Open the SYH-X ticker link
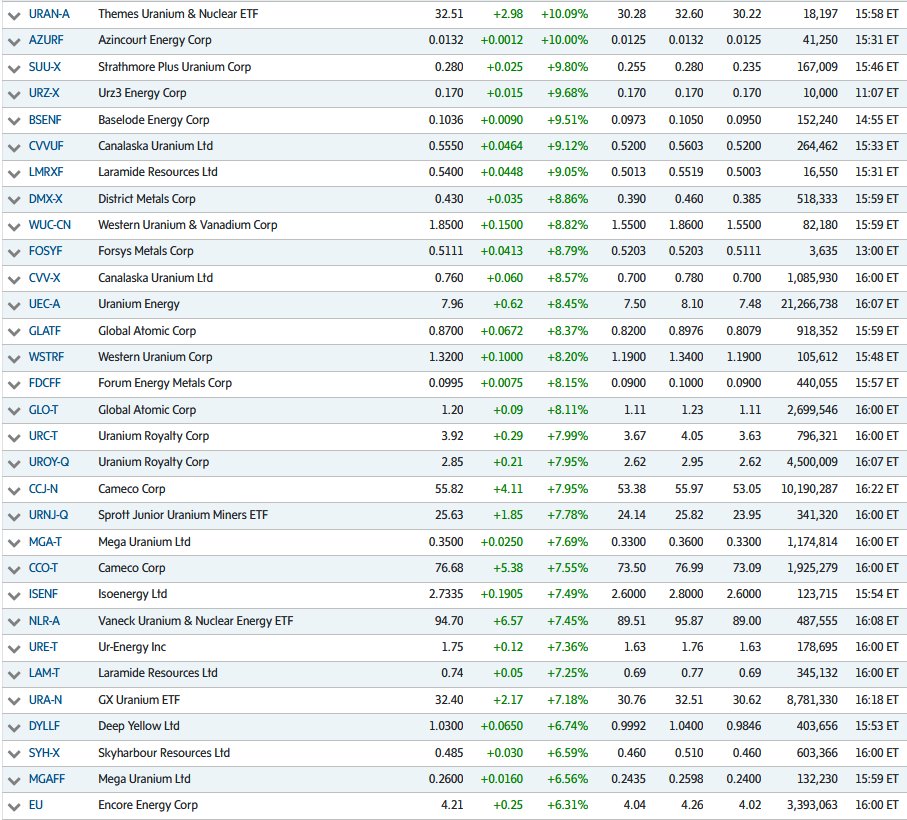907x820 pixels. pyautogui.click(x=45, y=753)
